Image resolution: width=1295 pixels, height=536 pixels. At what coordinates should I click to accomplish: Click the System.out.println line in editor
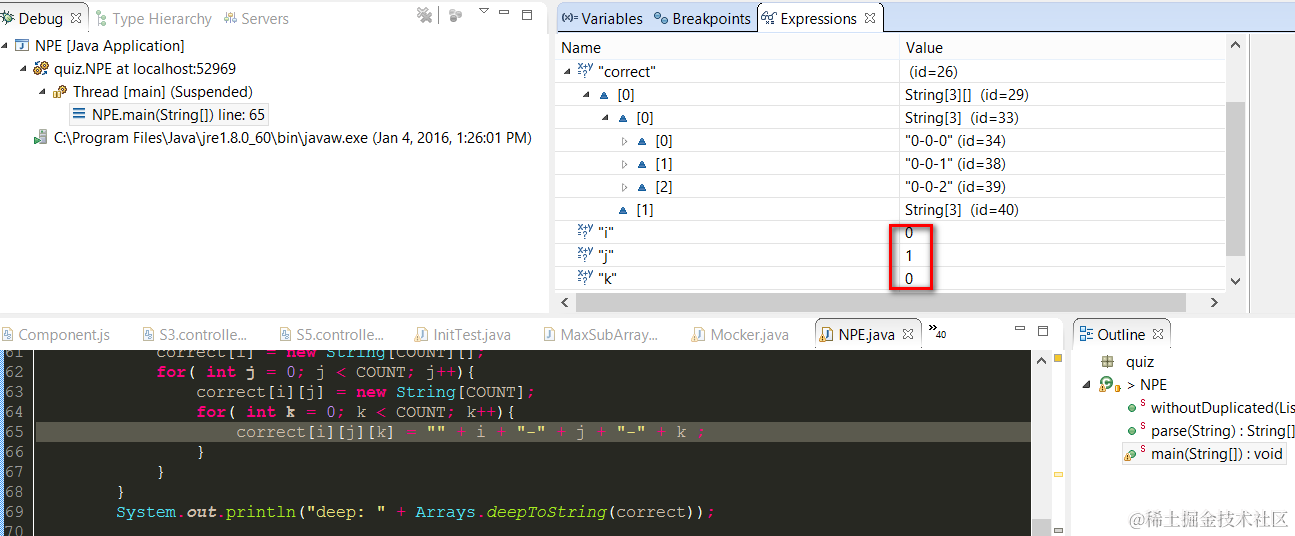415,512
